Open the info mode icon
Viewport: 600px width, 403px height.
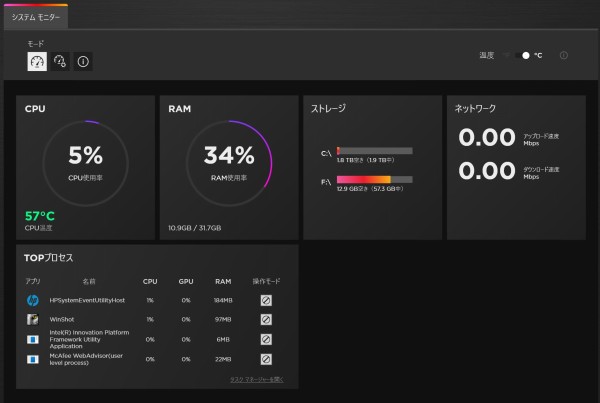[x=83, y=62]
